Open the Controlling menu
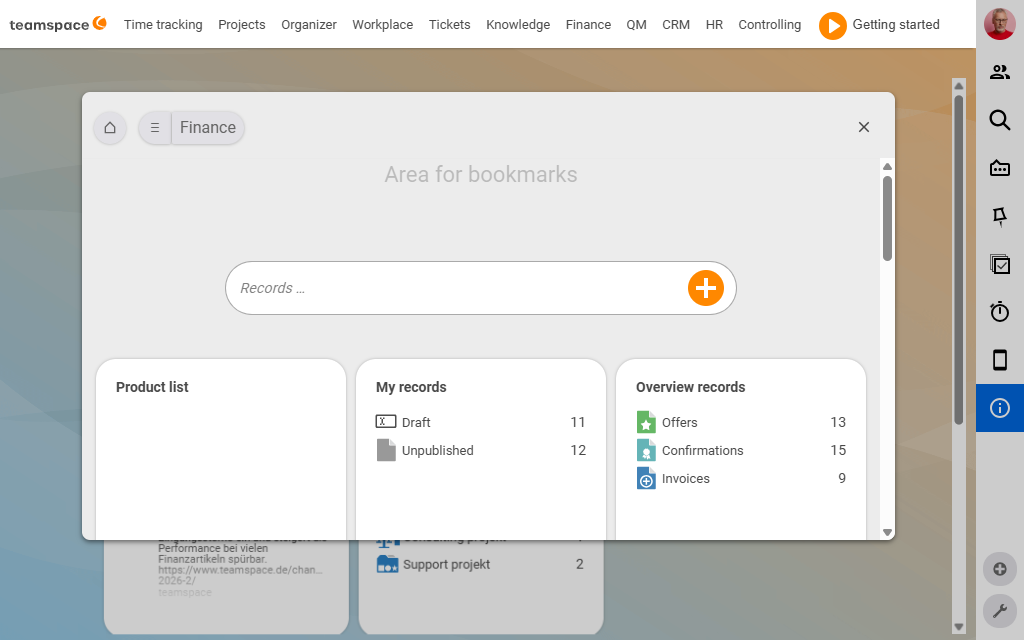The height and width of the screenshot is (640, 1024). 769,25
